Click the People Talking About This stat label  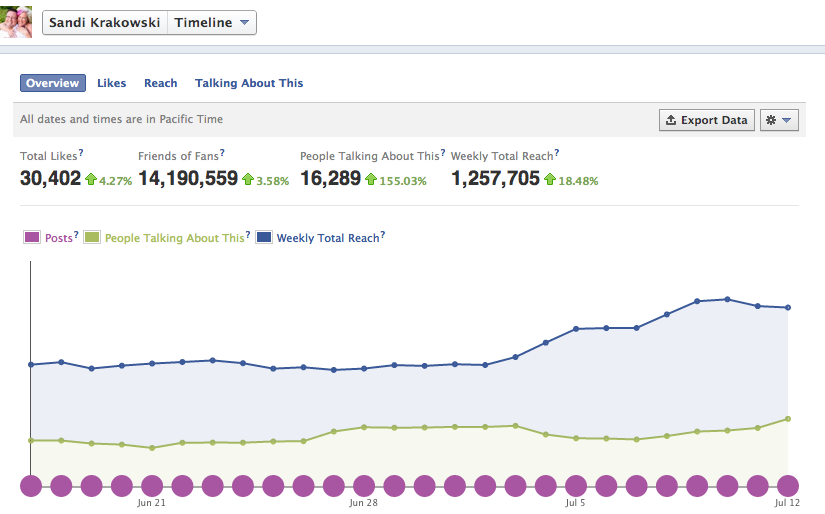369,156
